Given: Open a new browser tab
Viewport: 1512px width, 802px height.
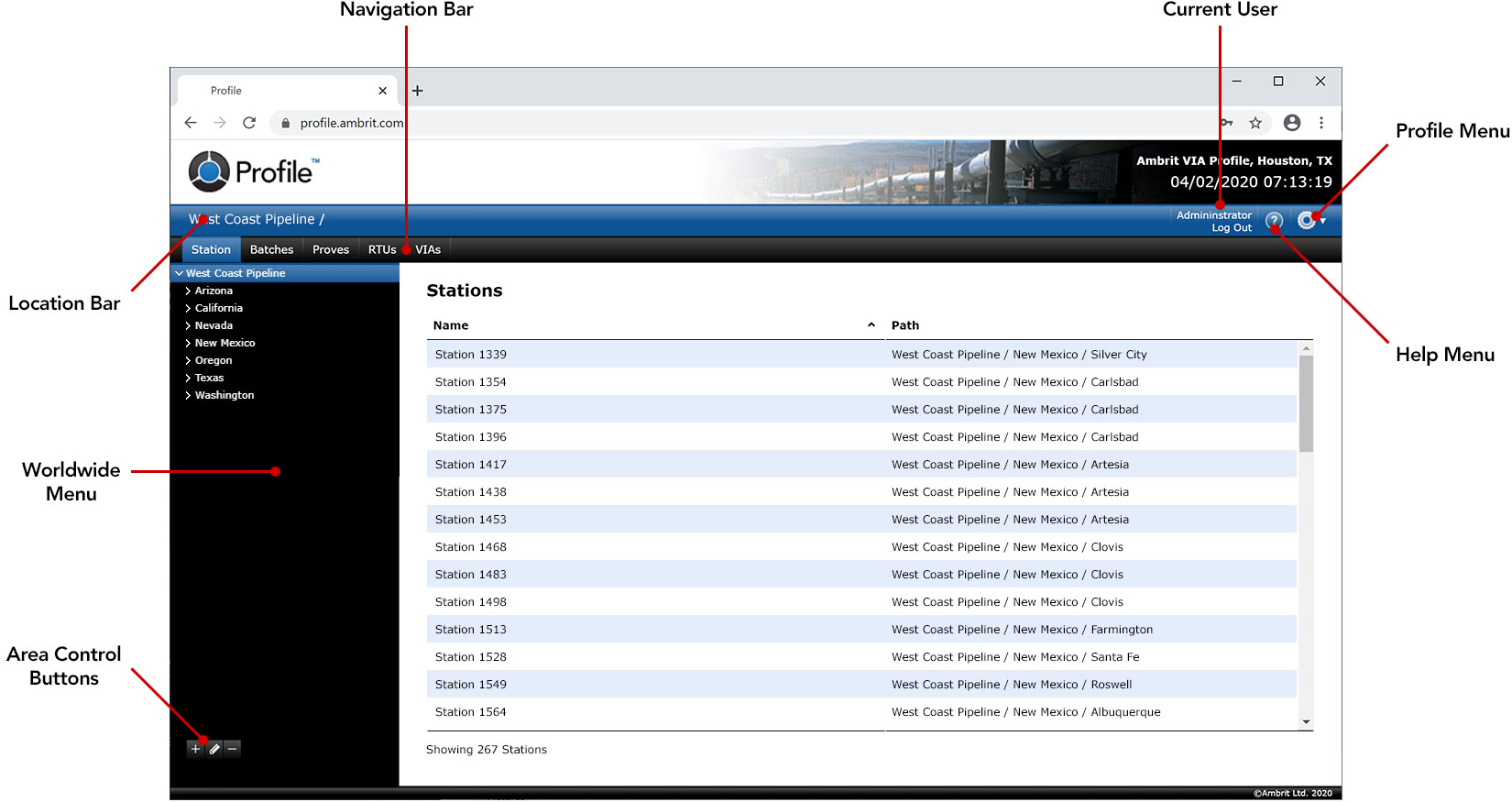Looking at the screenshot, I should coord(418,91).
